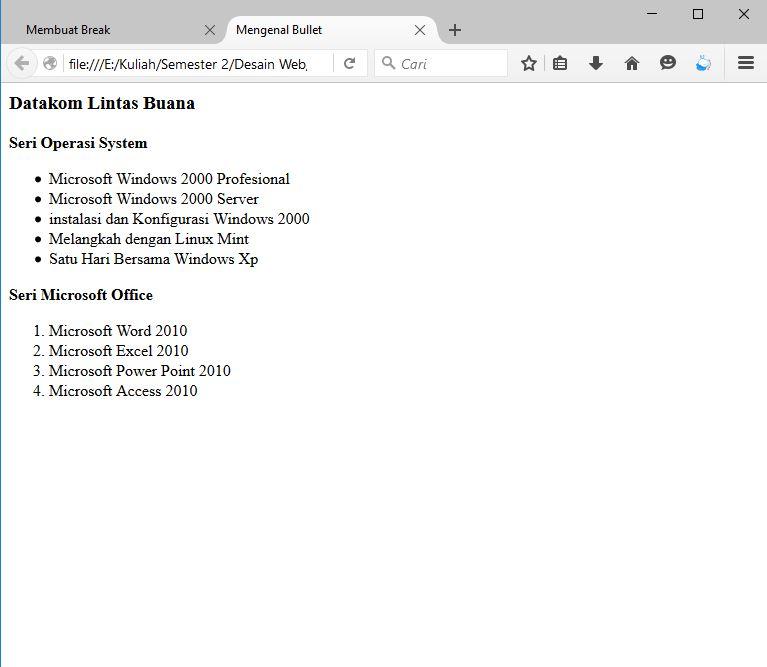
Task: Click subheading Seri Microsoft Office
Action: (x=81, y=295)
